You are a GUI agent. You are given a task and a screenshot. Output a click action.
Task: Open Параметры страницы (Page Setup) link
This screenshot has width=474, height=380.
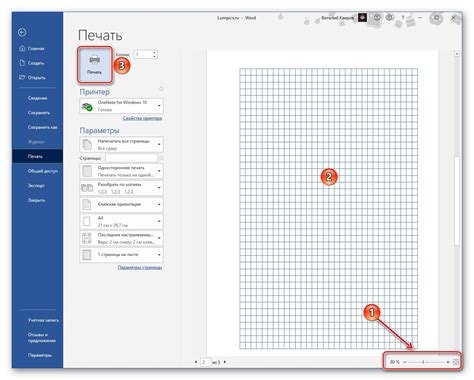click(x=140, y=267)
